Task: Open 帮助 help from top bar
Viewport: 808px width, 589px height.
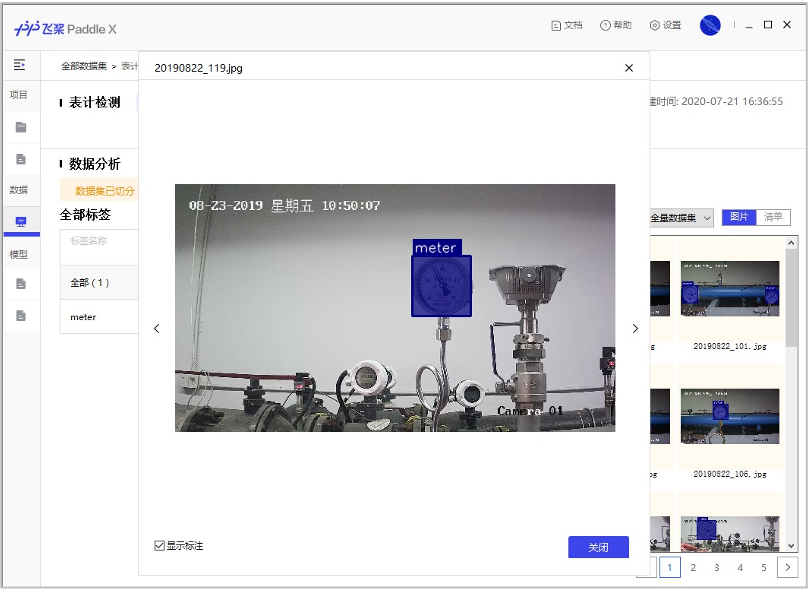Action: (x=615, y=25)
